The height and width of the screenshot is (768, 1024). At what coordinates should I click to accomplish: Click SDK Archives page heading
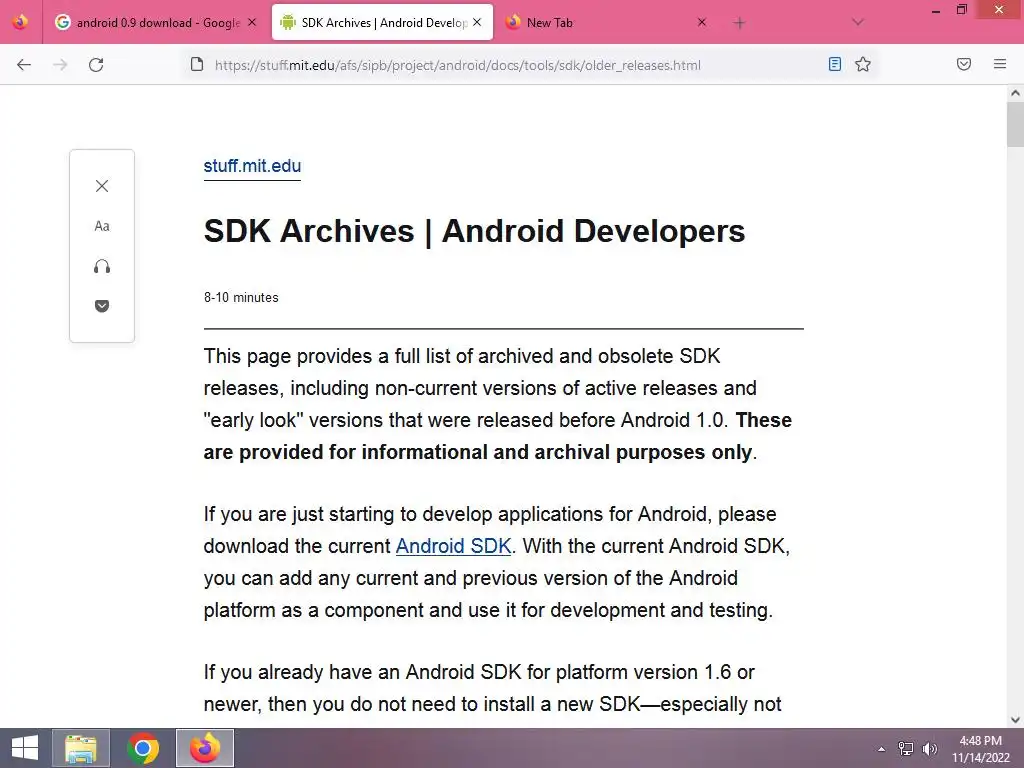click(474, 231)
